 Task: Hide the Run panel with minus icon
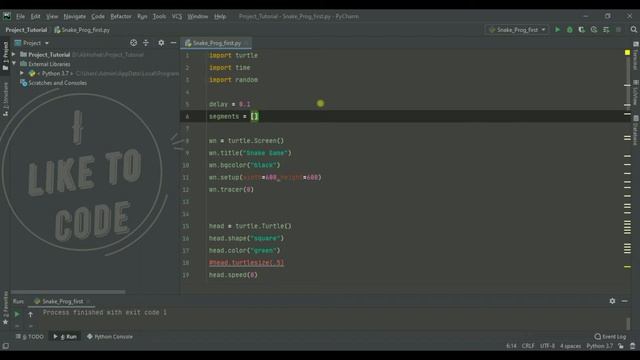(x=624, y=301)
